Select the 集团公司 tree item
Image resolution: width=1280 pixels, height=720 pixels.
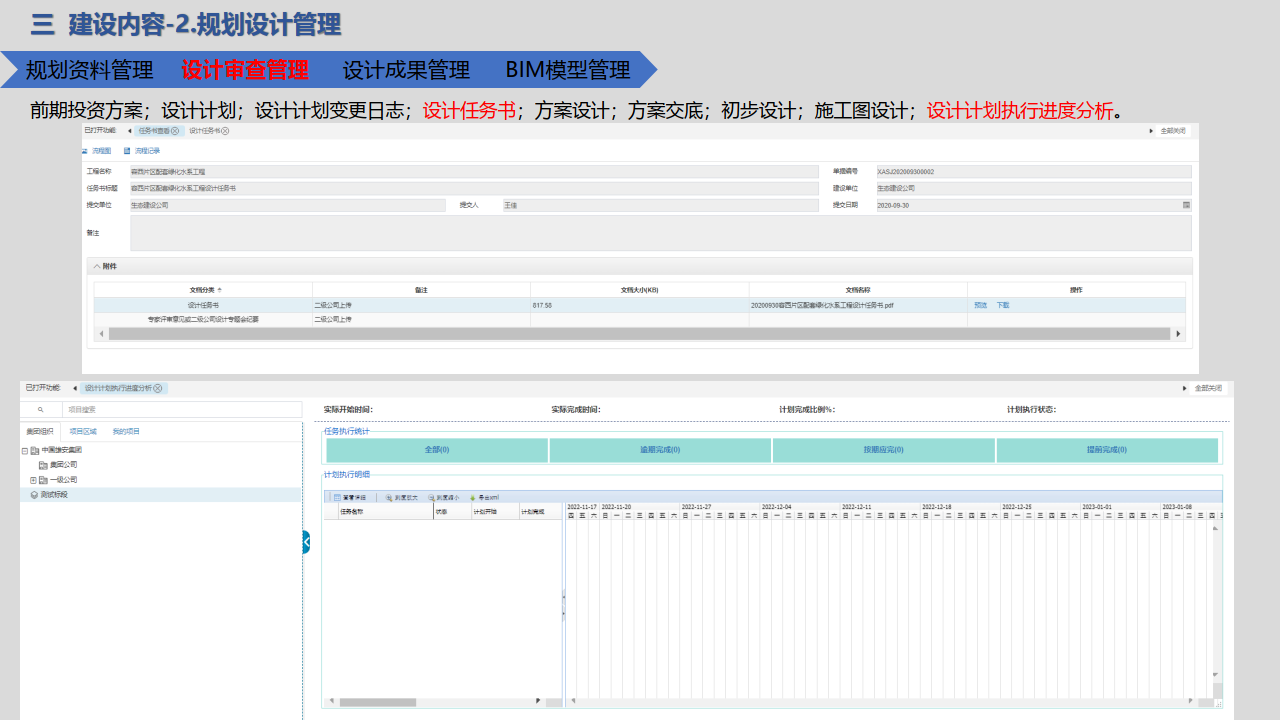pyautogui.click(x=63, y=465)
